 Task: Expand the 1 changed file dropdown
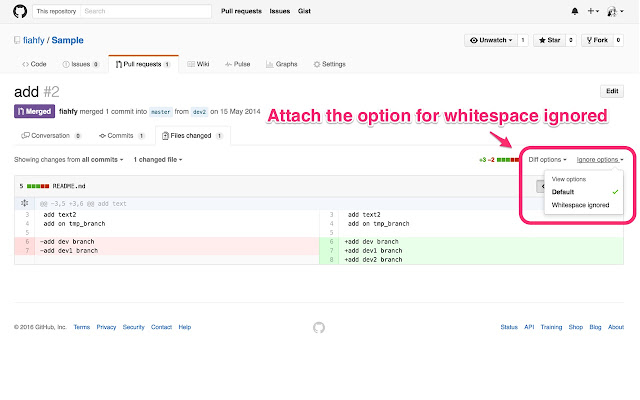tap(158, 160)
